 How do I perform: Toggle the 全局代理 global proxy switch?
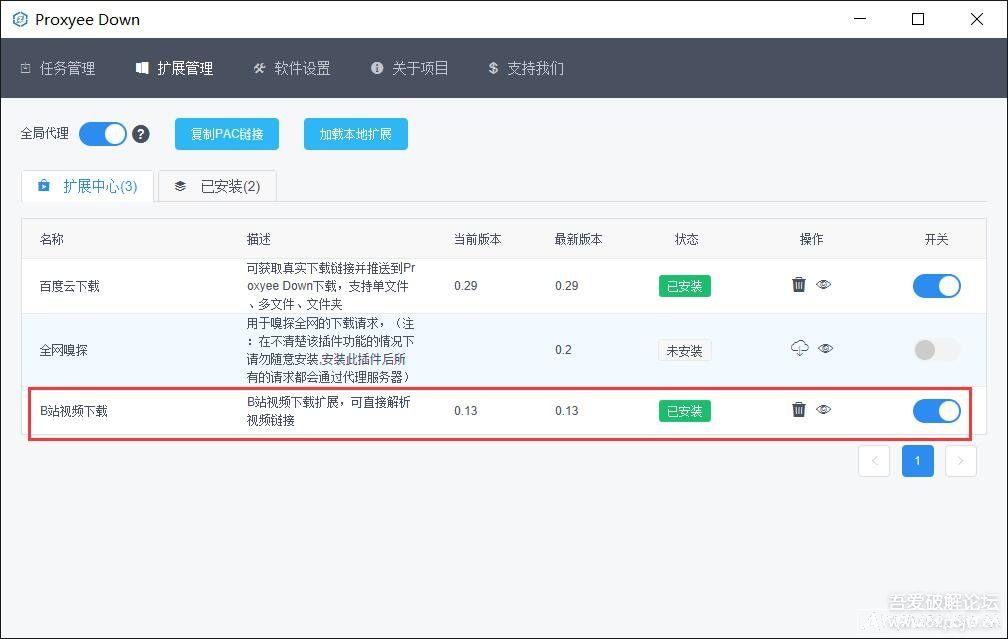pyautogui.click(x=103, y=134)
